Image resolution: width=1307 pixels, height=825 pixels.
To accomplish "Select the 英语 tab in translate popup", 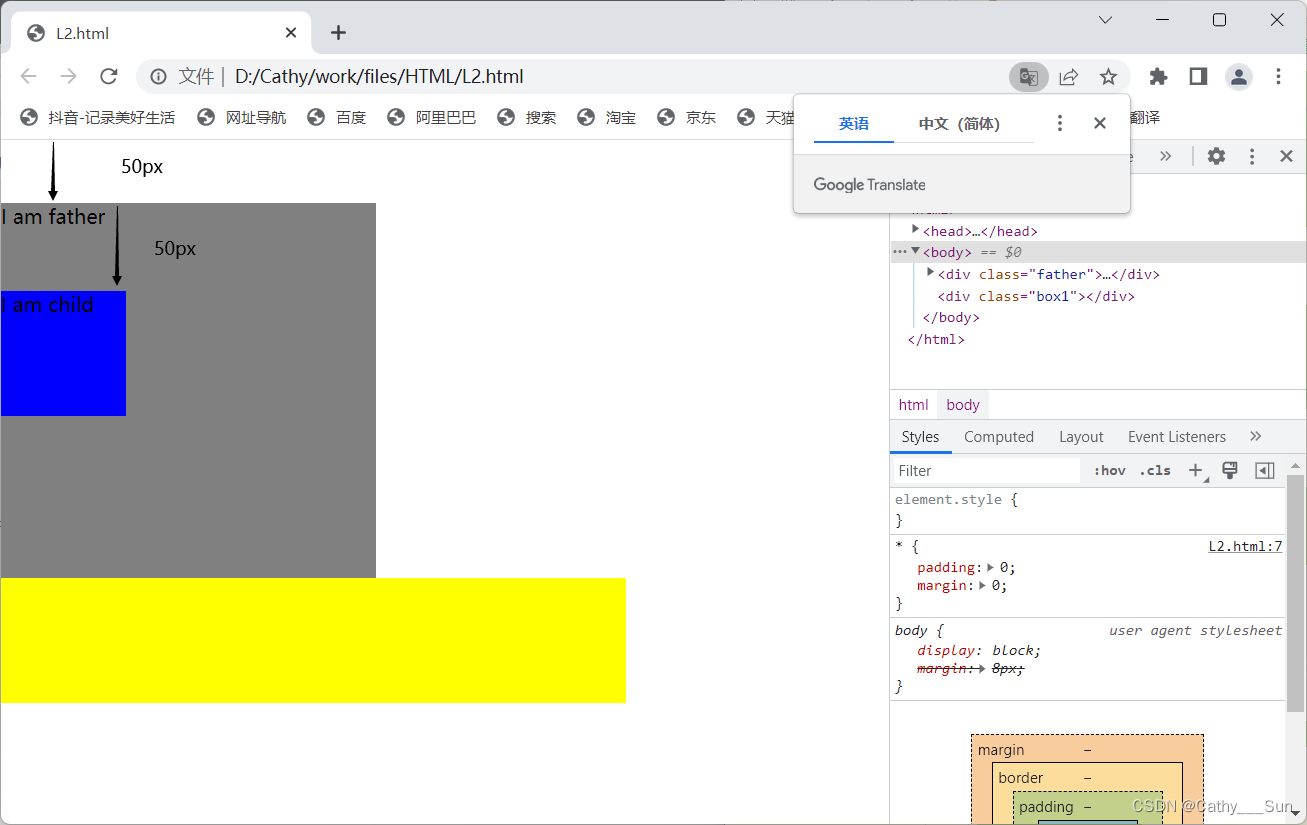I will pos(854,124).
